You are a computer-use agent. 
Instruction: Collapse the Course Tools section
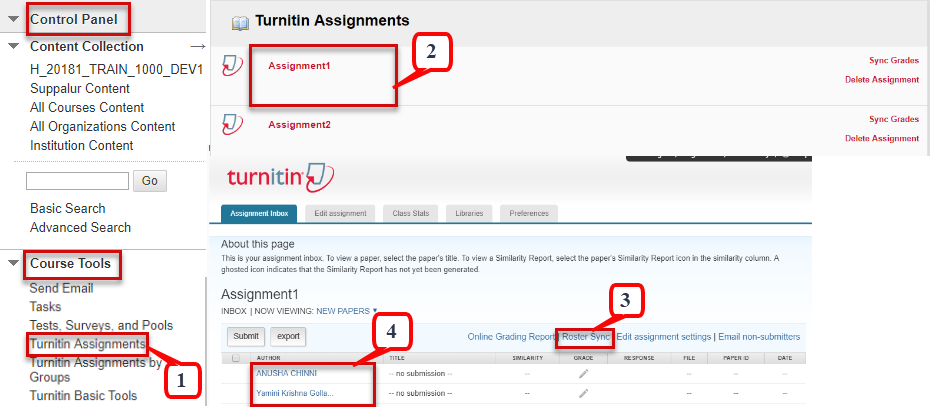(x=13, y=265)
